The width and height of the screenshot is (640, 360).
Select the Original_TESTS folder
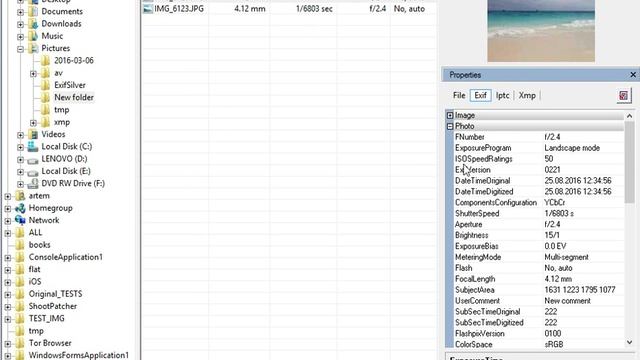[55, 293]
